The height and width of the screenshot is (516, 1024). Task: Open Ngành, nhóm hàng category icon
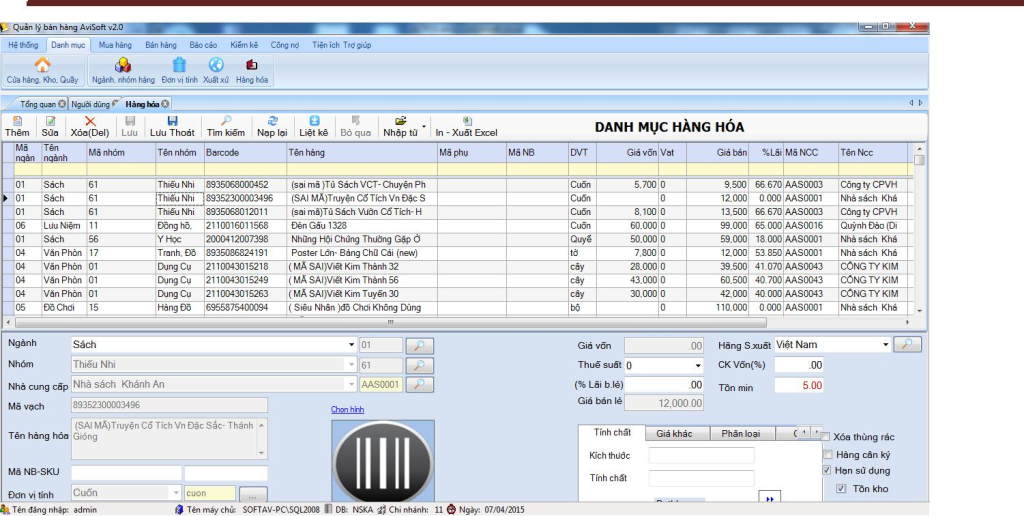point(123,66)
